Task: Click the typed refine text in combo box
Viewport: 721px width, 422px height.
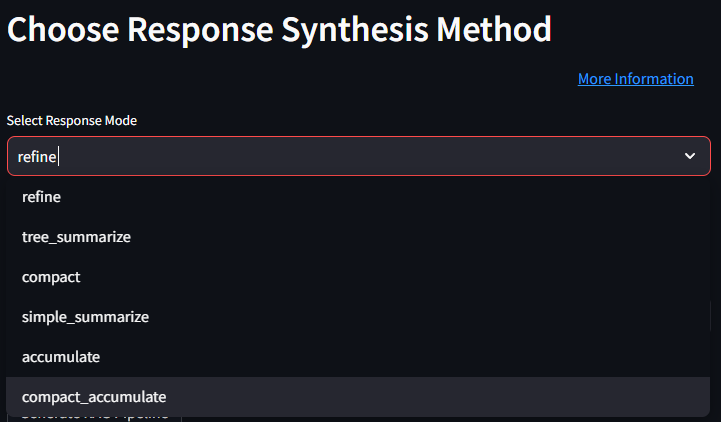Action: pyautogui.click(x=38, y=156)
